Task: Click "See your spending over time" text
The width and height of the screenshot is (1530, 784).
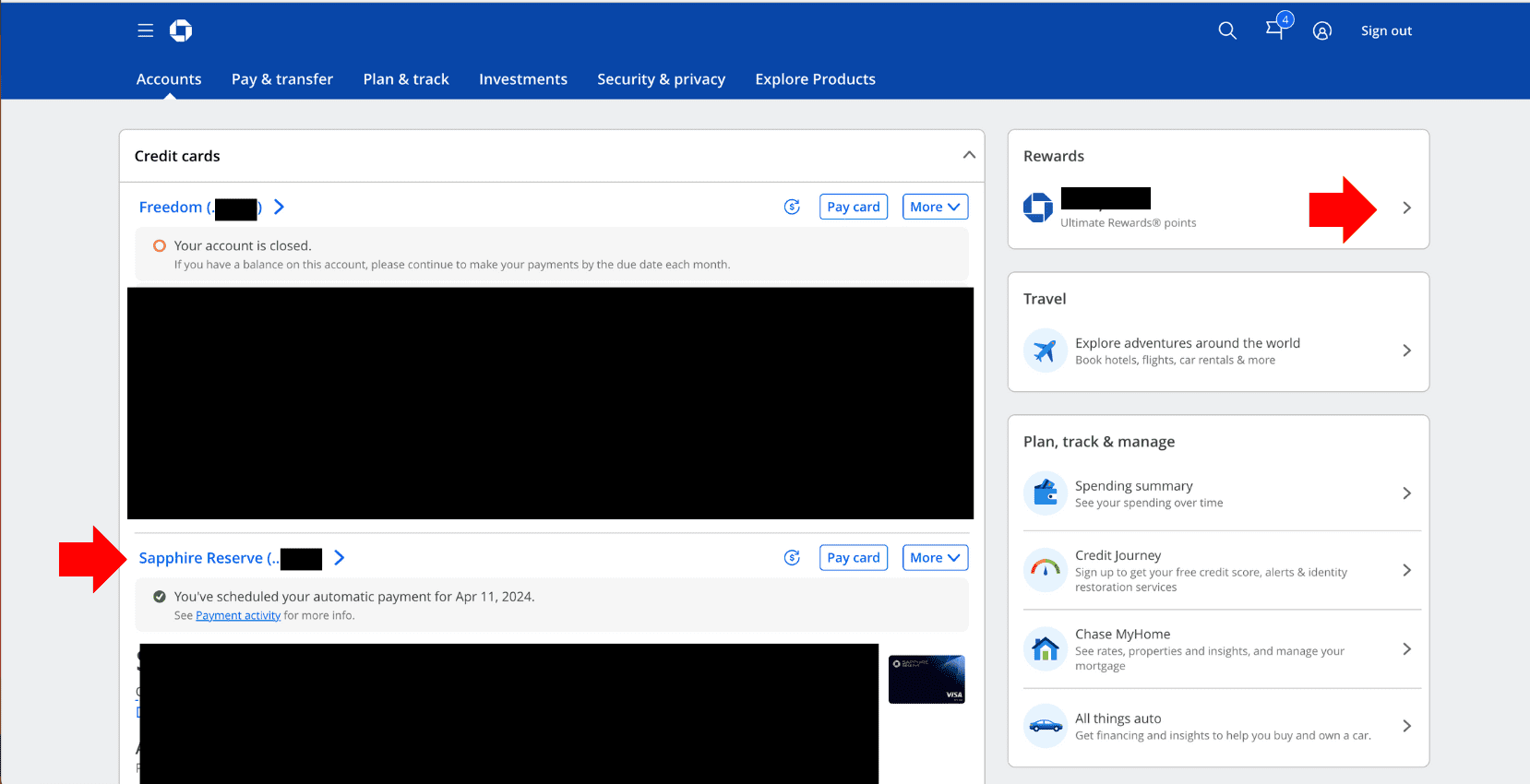Action: 1149,504
